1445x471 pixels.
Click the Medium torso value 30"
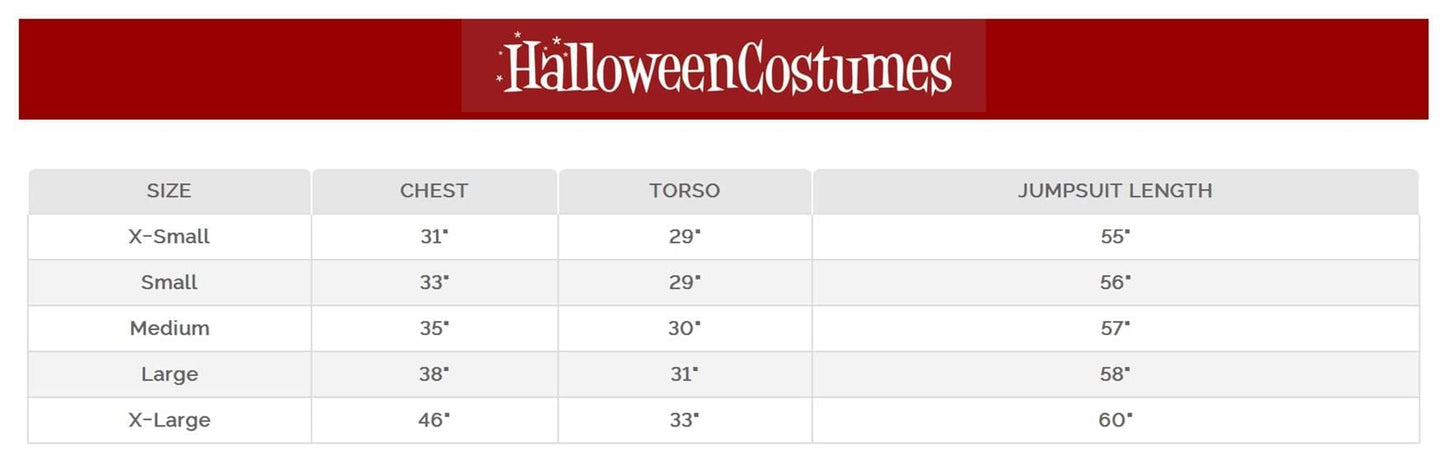tap(684, 329)
